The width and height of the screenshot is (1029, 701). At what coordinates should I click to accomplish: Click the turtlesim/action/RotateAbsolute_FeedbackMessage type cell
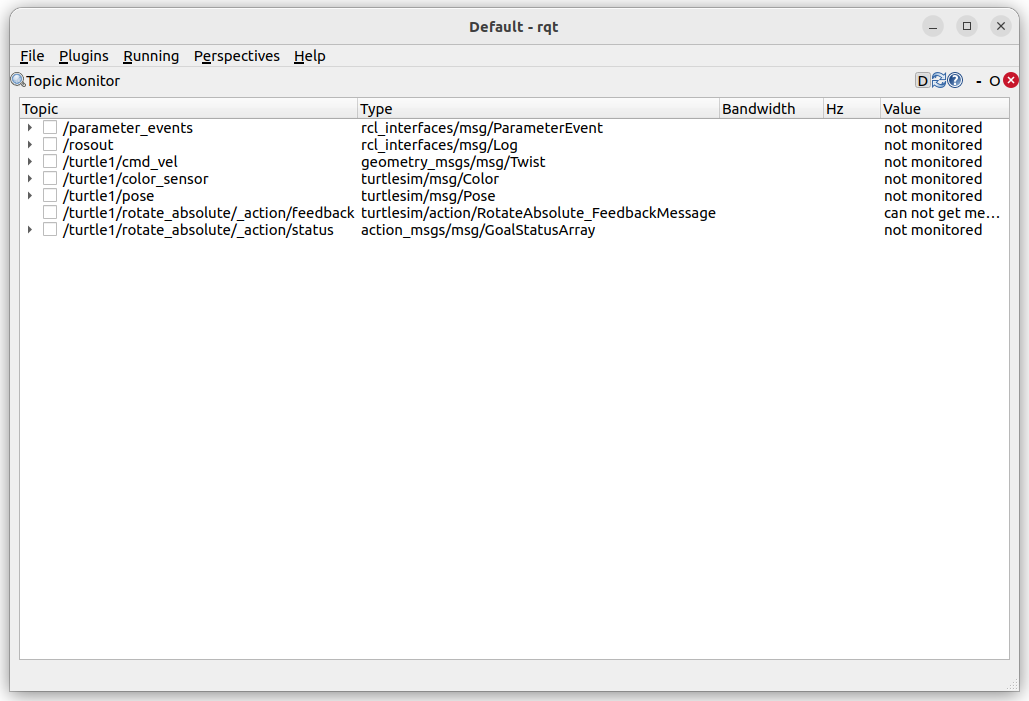(538, 213)
